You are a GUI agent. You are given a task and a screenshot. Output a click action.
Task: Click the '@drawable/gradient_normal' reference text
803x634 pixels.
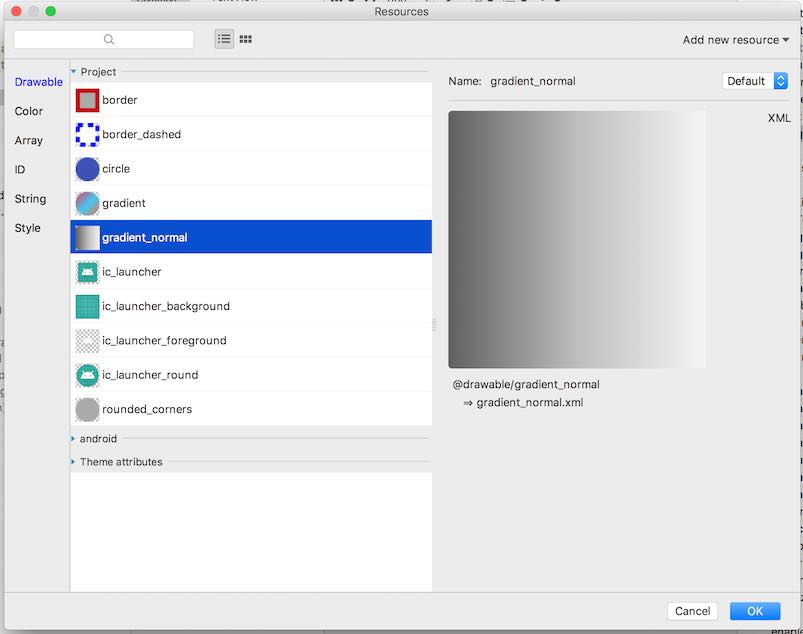(526, 385)
